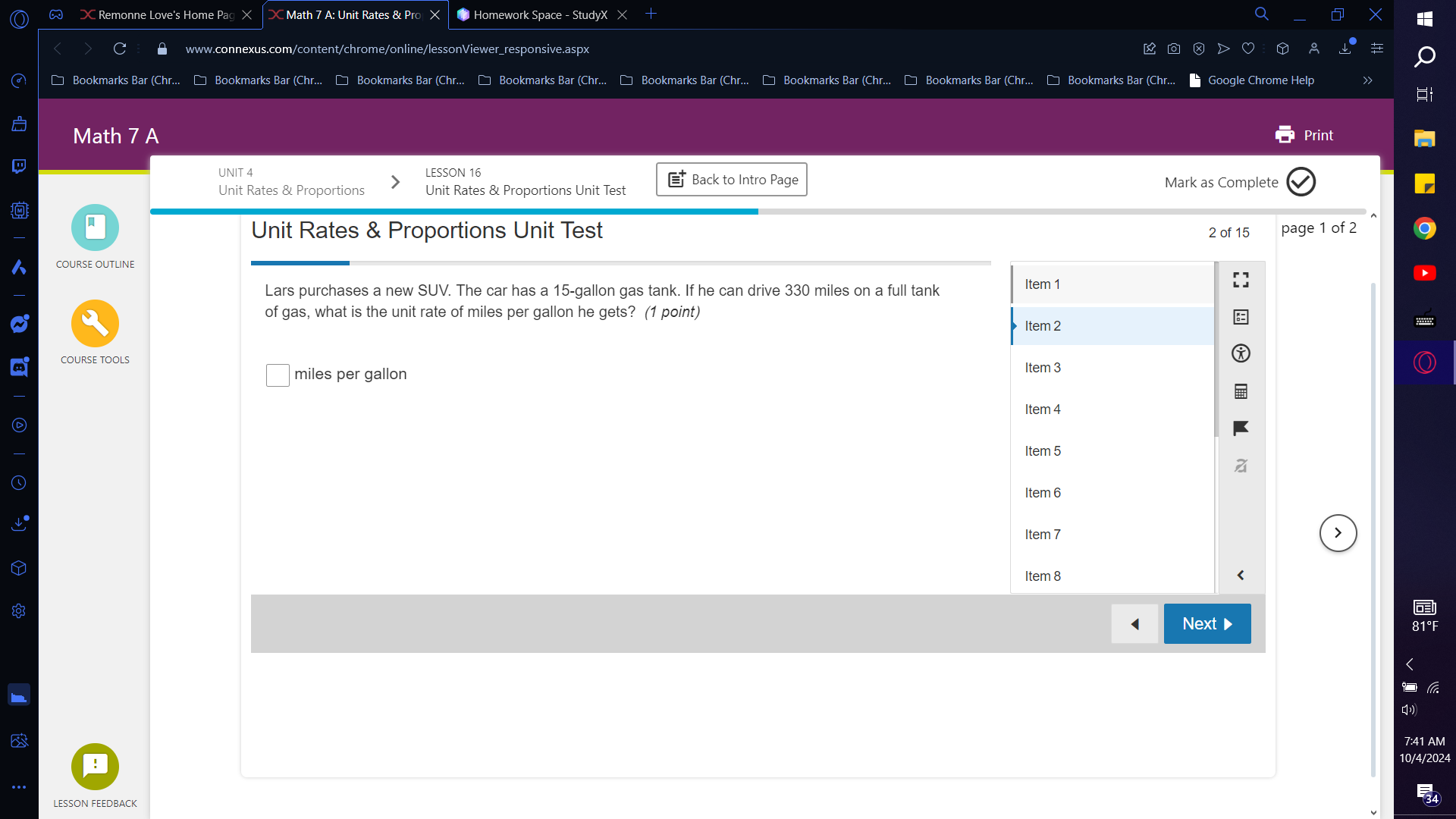Click Back to Intro Page button

coord(731,180)
